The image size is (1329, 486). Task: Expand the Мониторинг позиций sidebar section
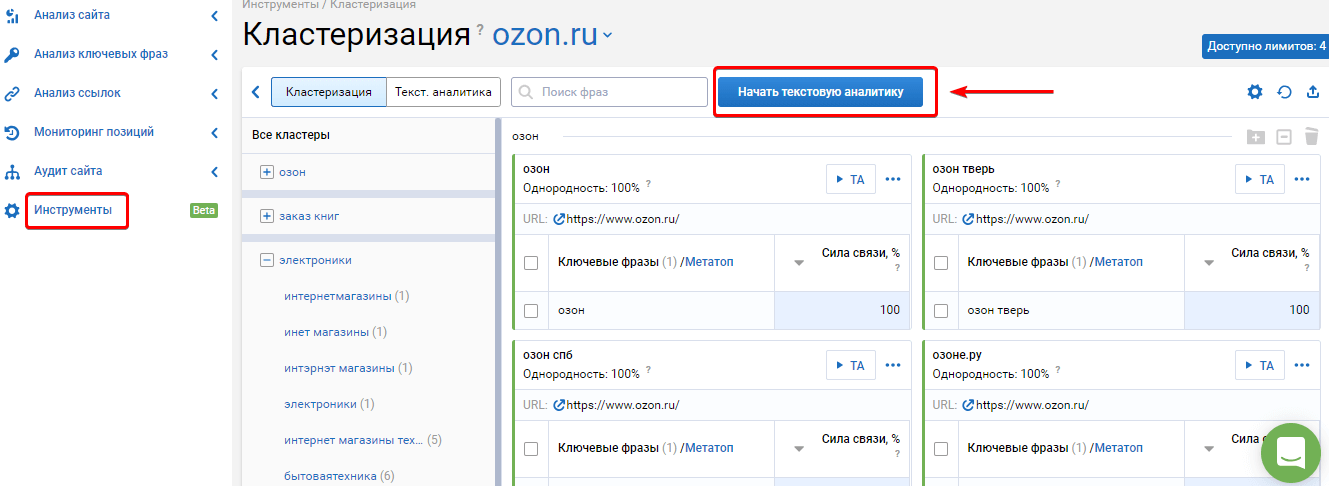[214, 132]
